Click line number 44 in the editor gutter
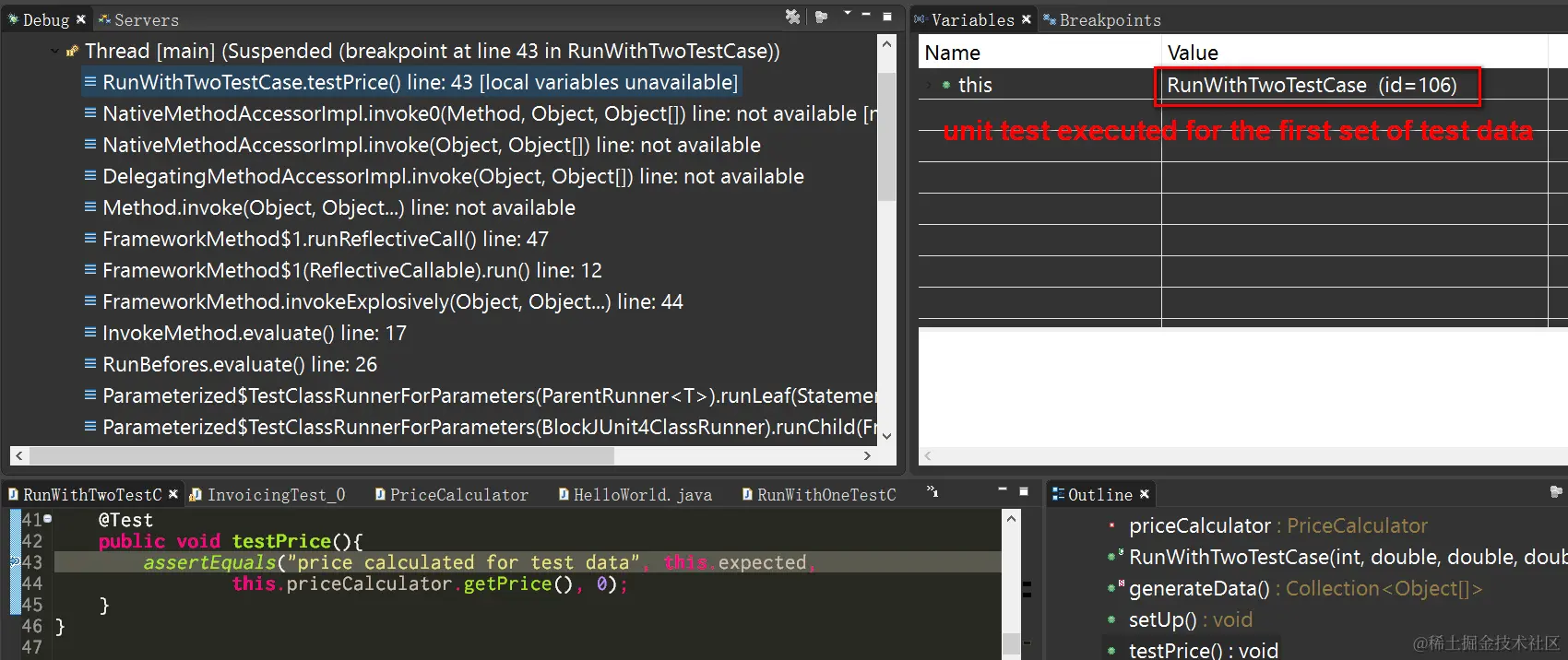This screenshot has height=660, width=1568. (32, 583)
